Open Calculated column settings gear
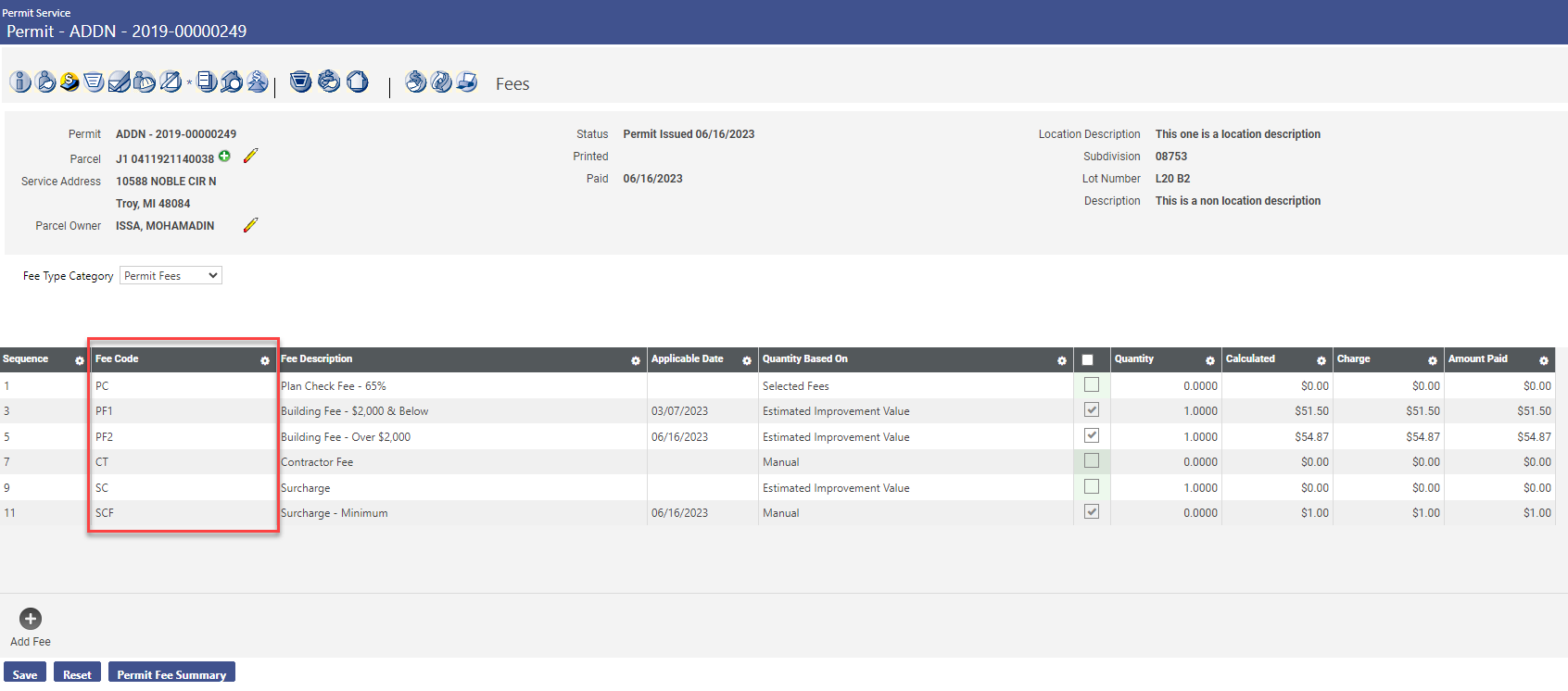The height and width of the screenshot is (691, 1568). pos(1321,360)
